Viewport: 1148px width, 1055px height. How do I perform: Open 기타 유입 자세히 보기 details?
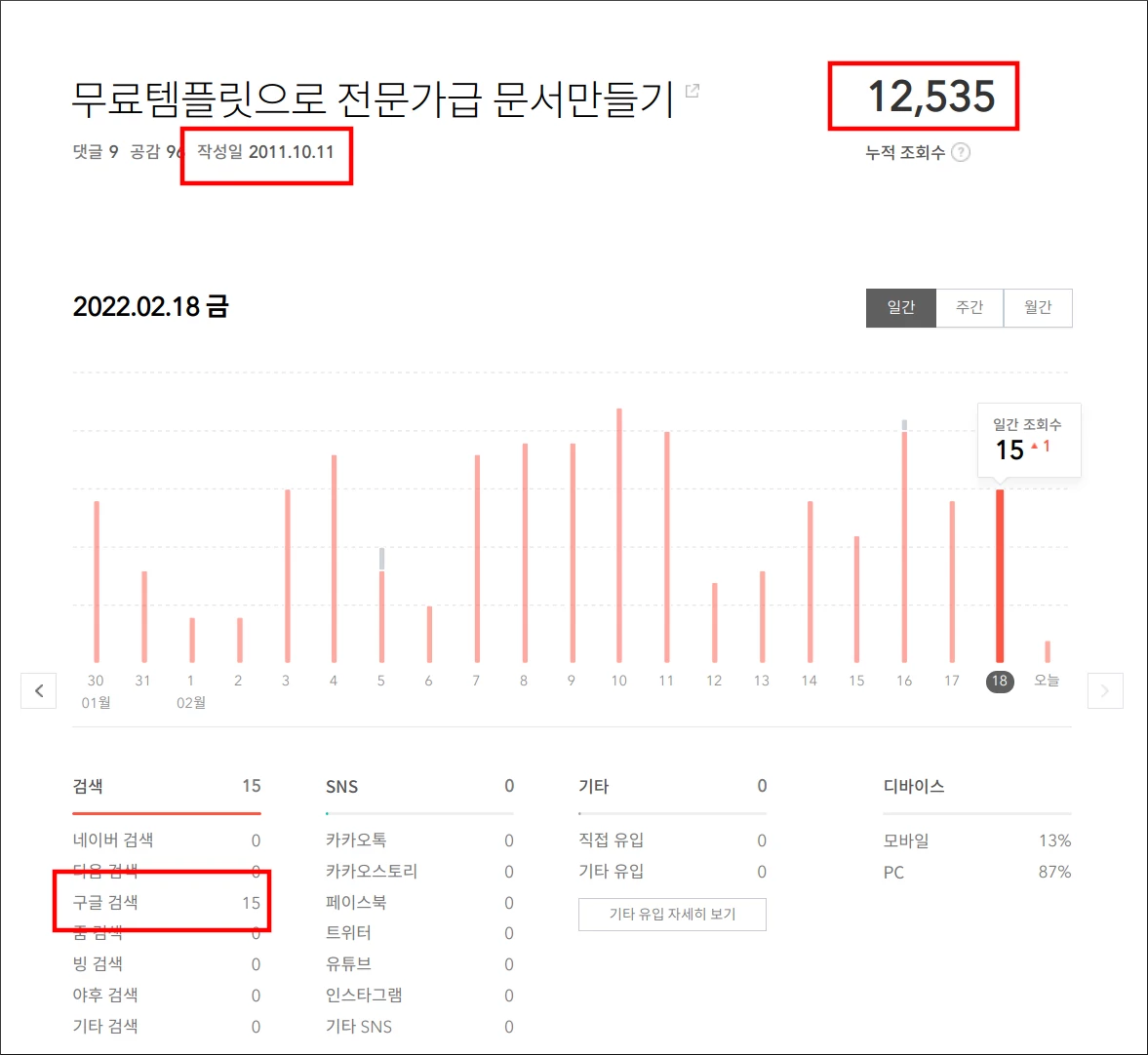[x=672, y=914]
